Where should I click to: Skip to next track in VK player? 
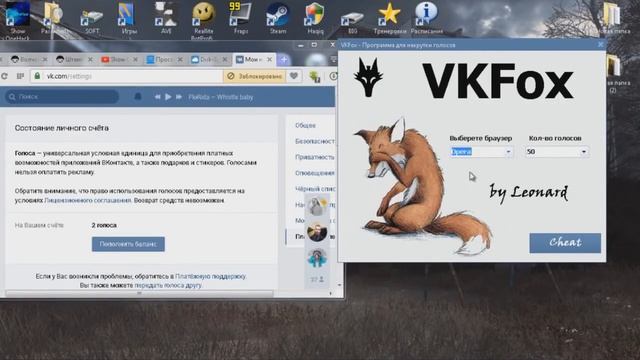tap(179, 97)
